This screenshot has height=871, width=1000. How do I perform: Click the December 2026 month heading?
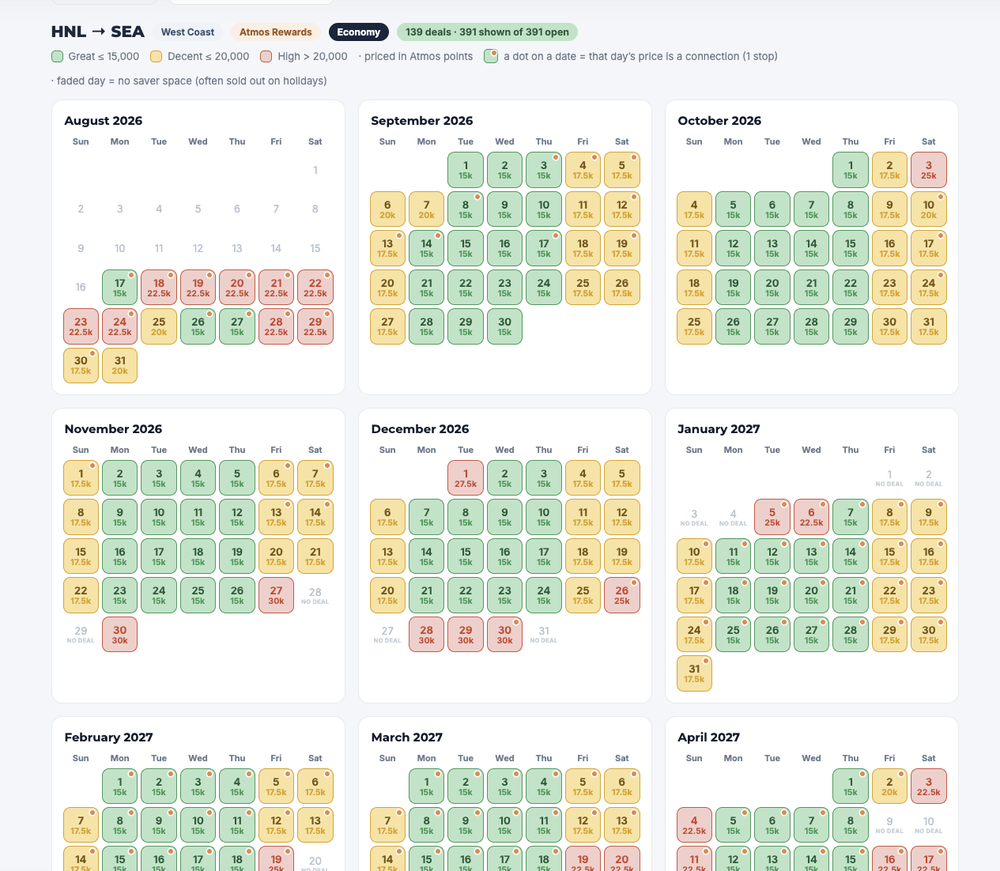pos(420,429)
